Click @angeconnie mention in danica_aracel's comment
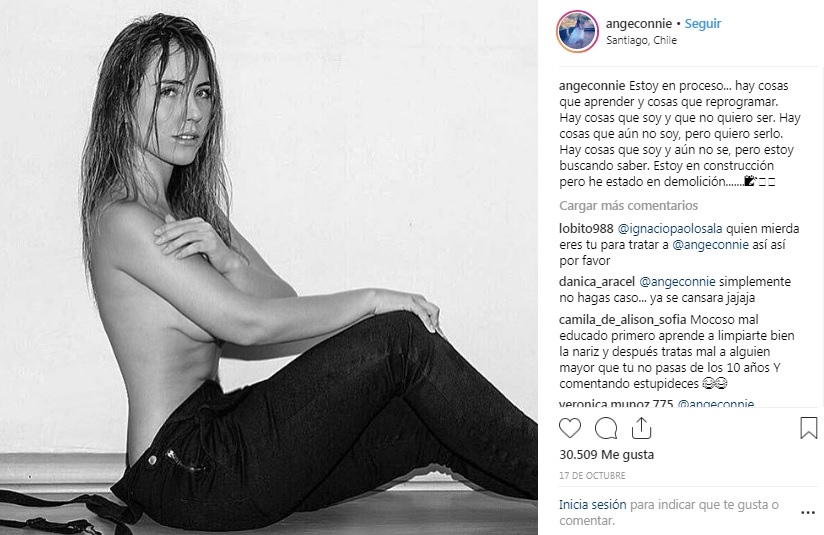Viewport: 824px width, 535px height. (677, 282)
